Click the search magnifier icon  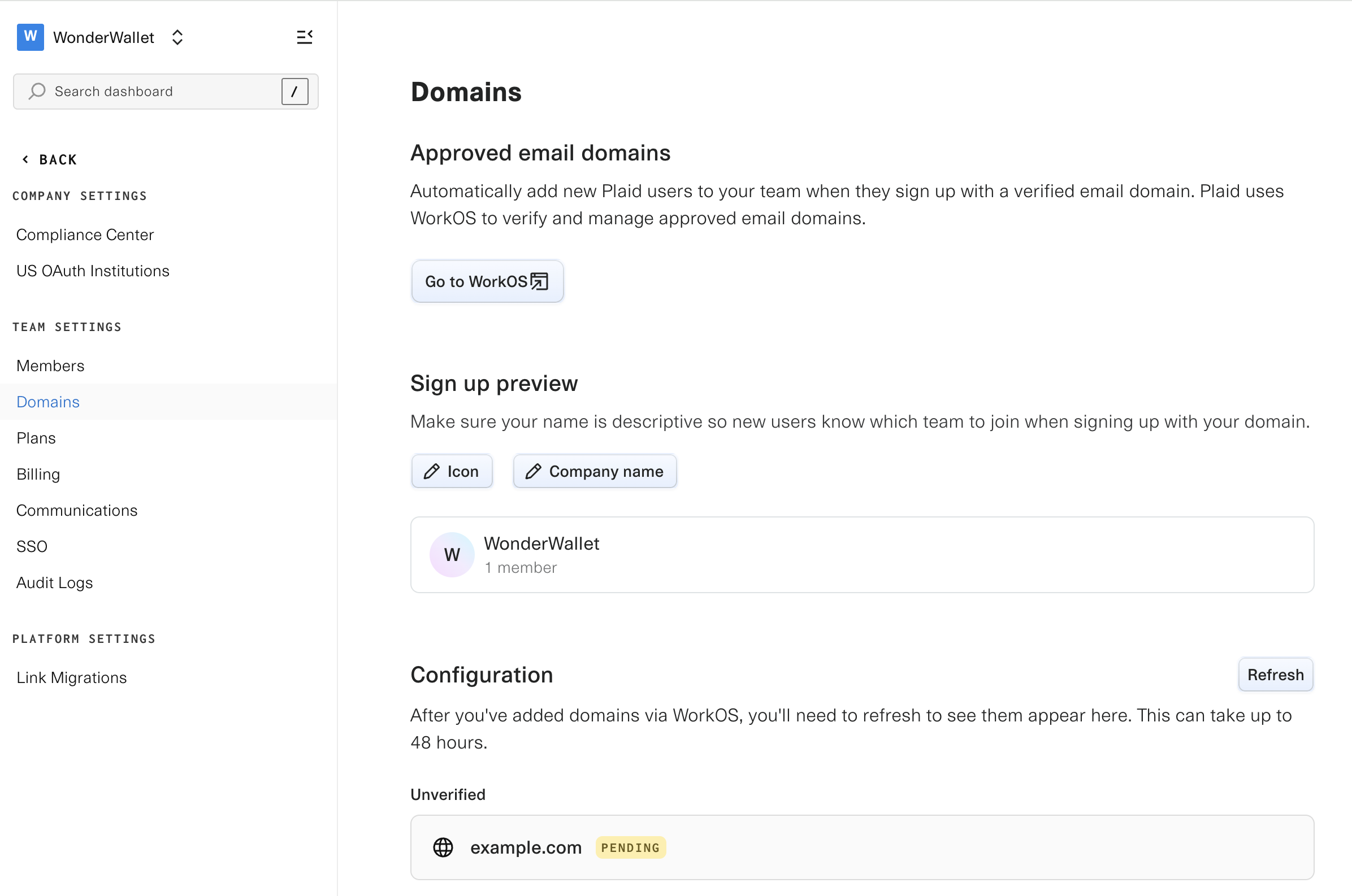(37, 92)
